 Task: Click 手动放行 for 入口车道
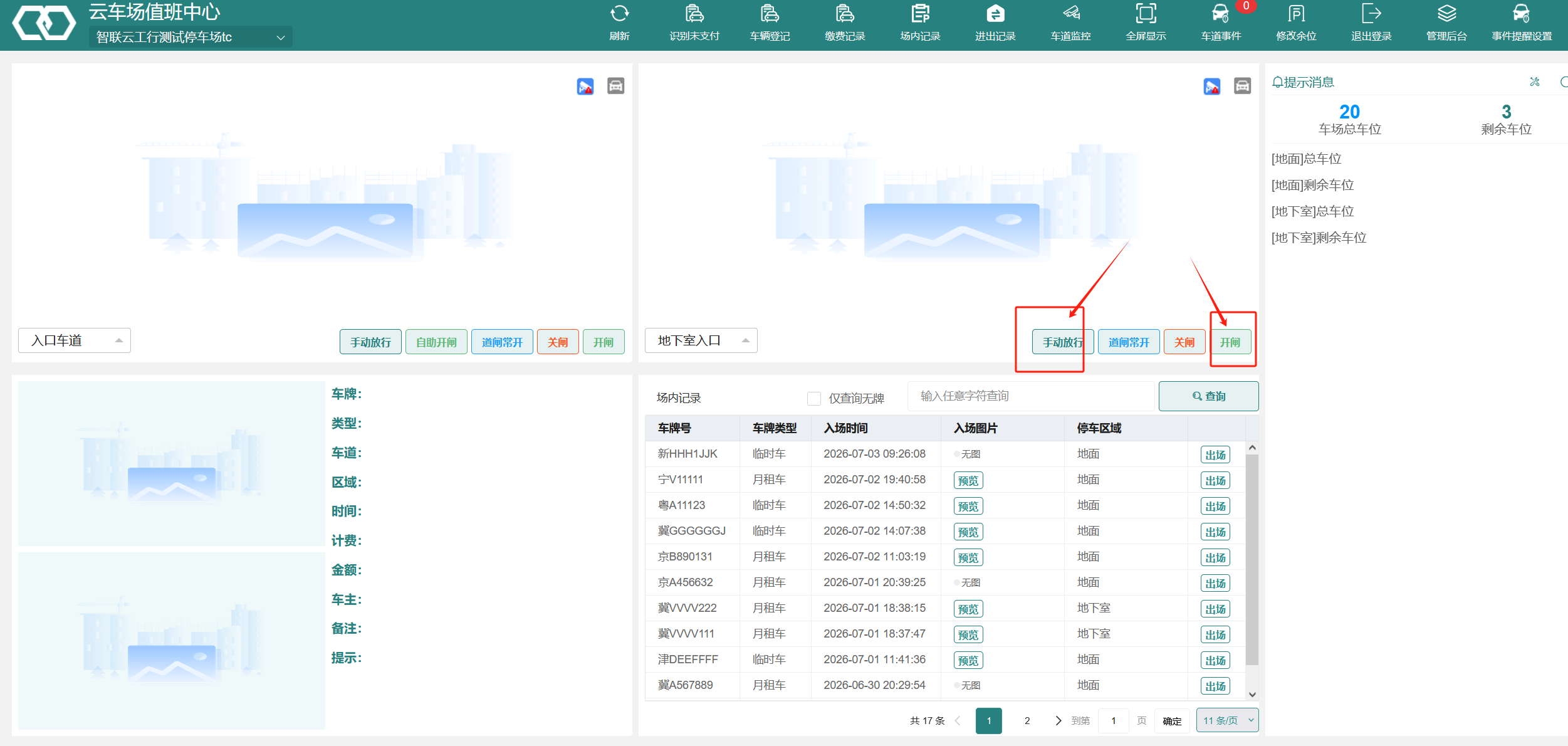(x=370, y=342)
